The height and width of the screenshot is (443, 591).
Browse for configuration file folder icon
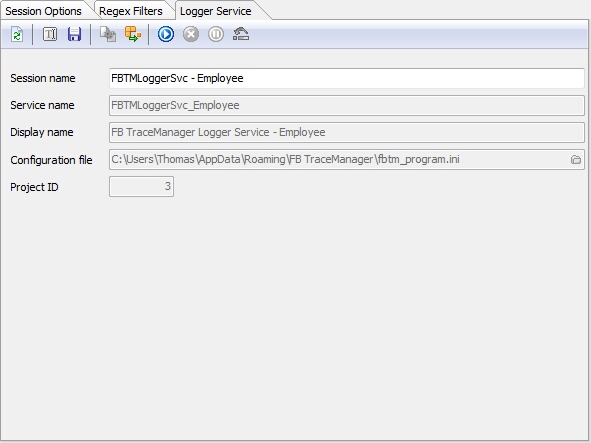[x=576, y=159]
